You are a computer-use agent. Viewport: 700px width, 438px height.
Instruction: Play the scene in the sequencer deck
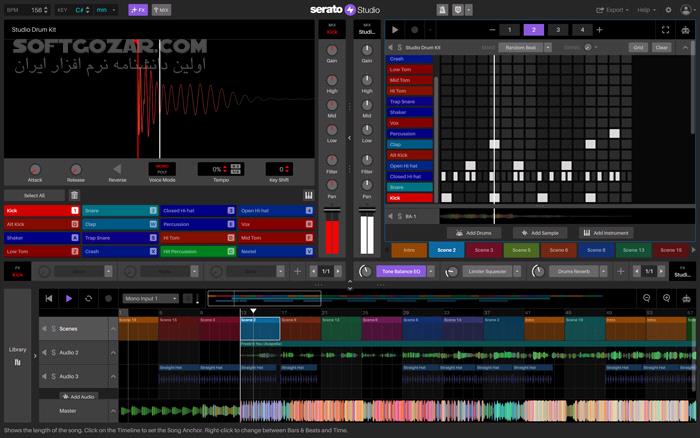pos(395,30)
